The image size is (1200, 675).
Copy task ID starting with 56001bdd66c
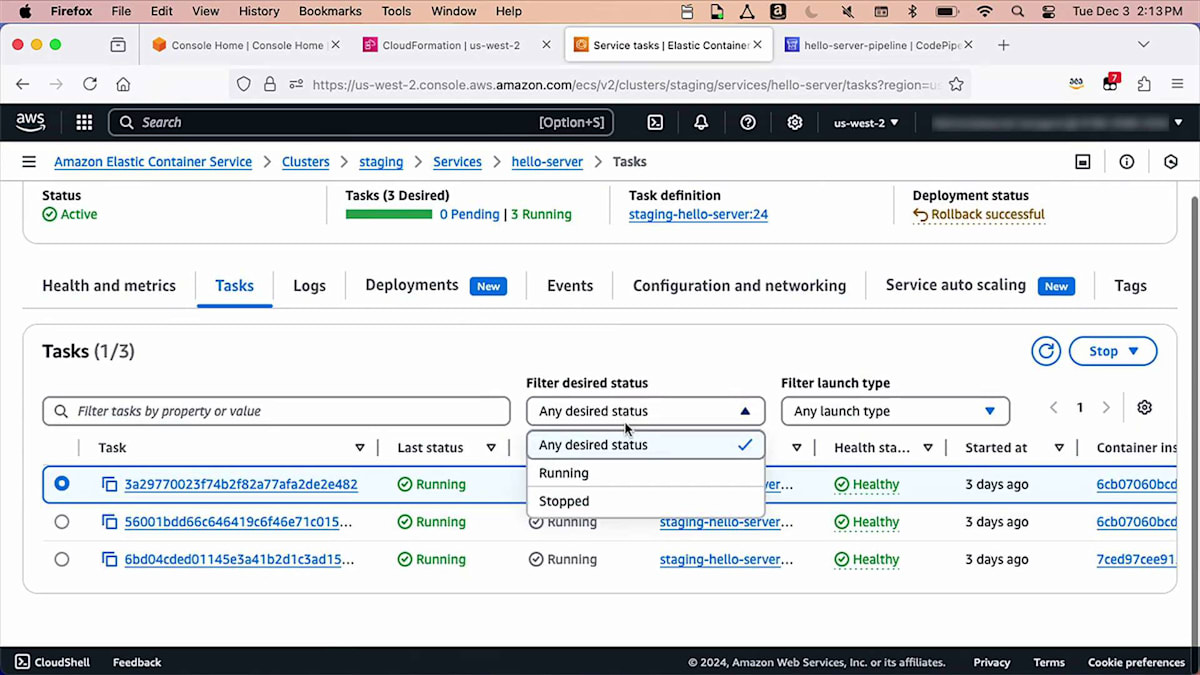[x=110, y=522]
